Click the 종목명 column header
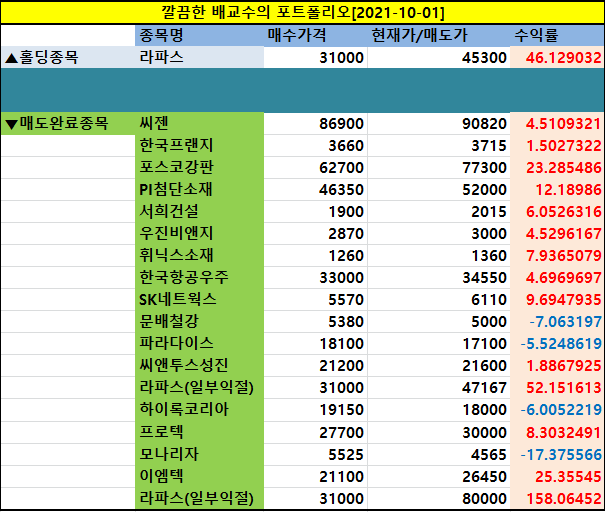 199,35
